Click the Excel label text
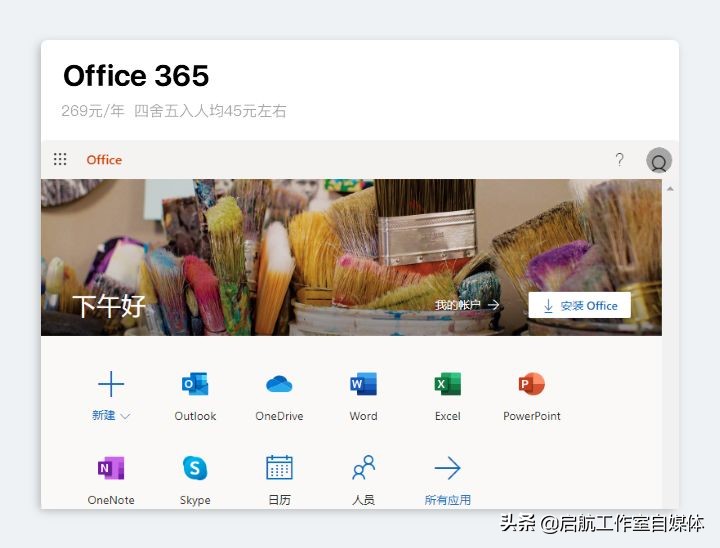The image size is (720, 548). pos(448,416)
